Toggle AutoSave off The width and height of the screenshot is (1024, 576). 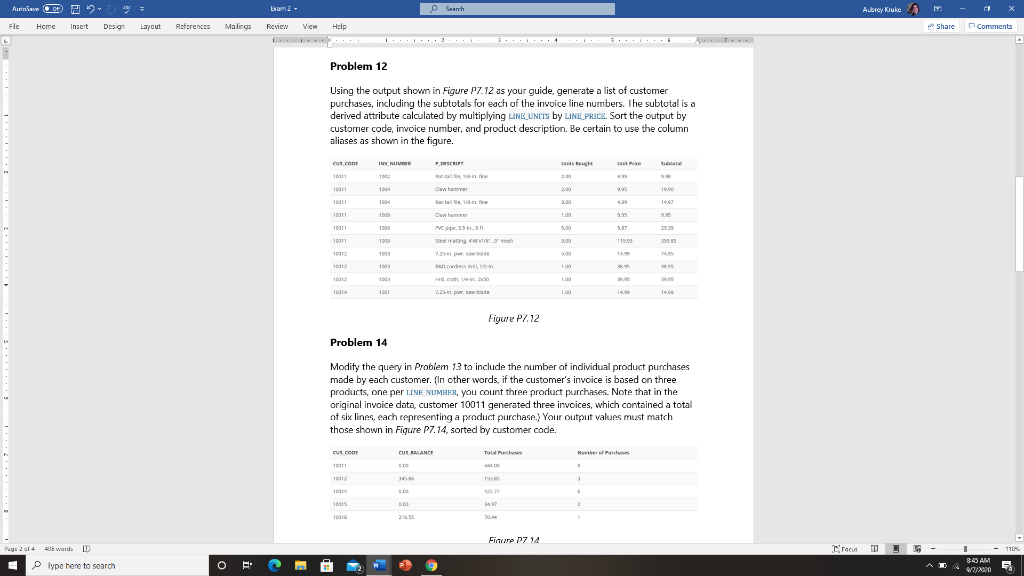click(x=53, y=8)
